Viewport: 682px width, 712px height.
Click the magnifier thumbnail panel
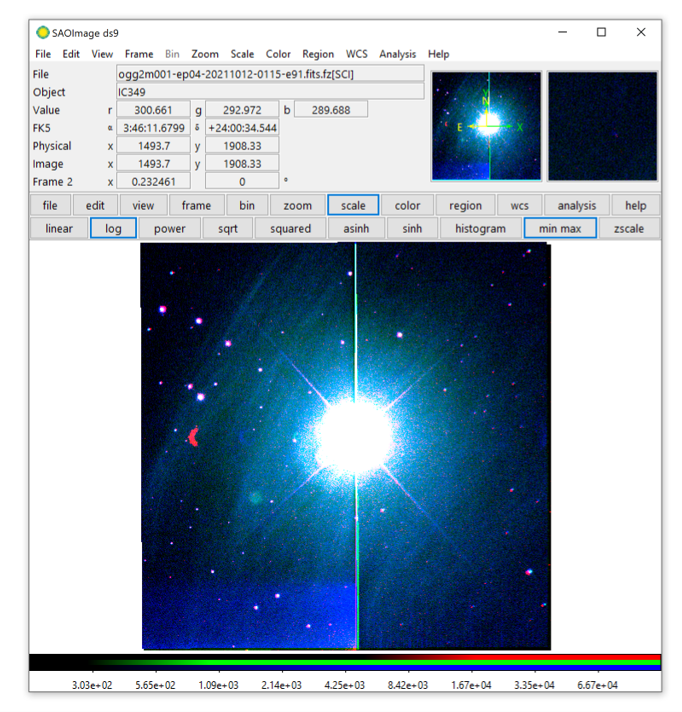(603, 126)
